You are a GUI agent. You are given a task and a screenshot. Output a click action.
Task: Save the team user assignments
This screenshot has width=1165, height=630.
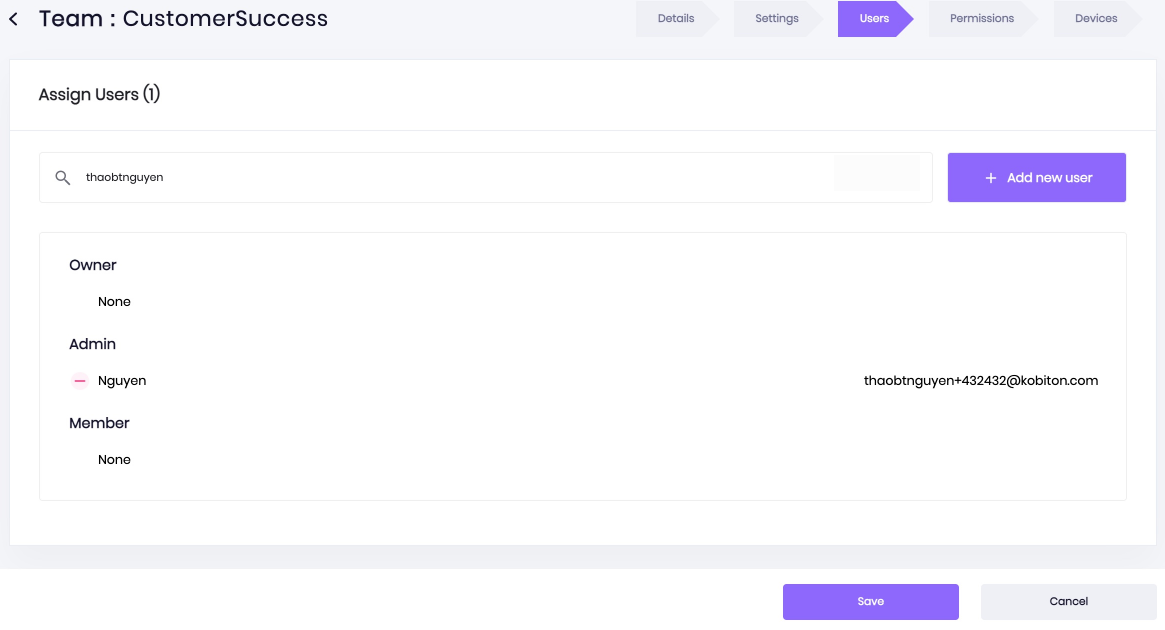(871, 602)
